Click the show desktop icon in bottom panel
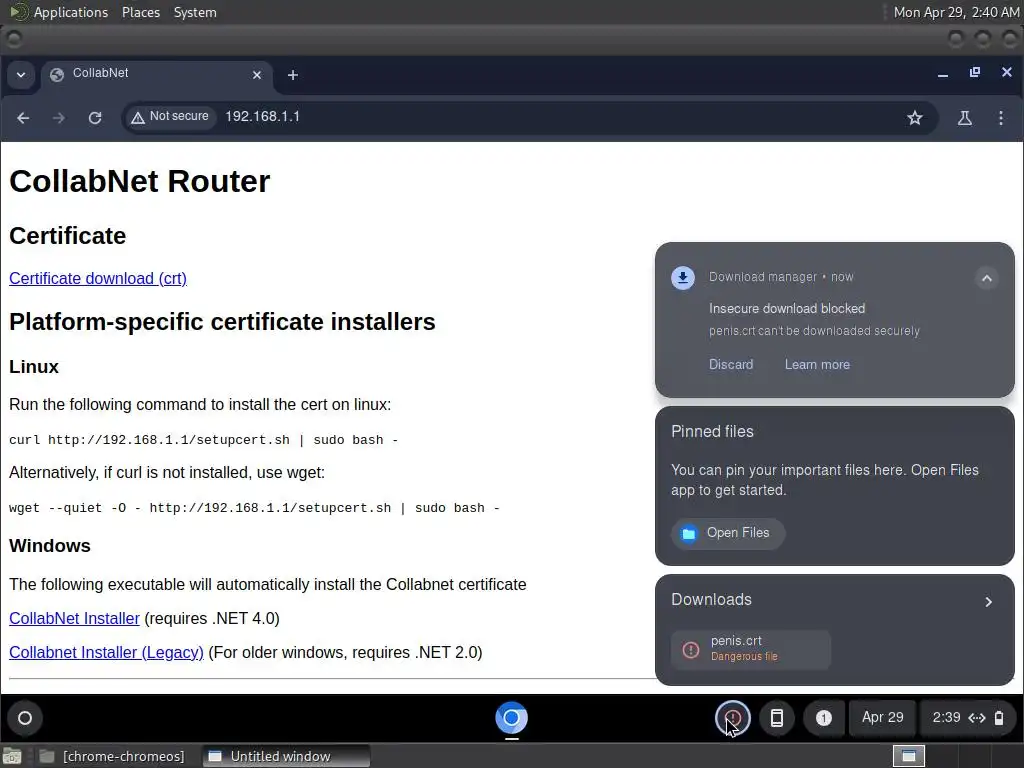 tap(12, 756)
